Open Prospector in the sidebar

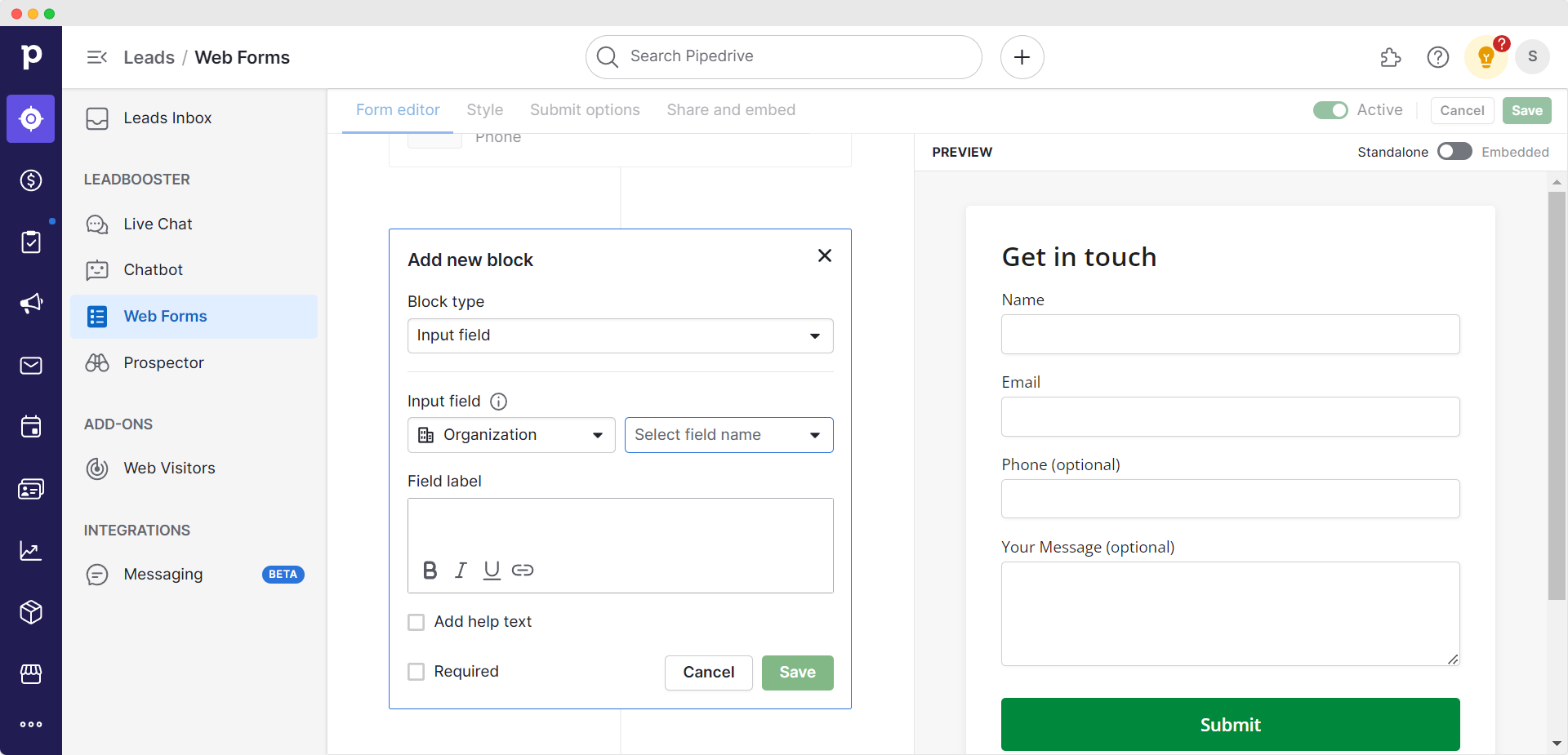pyautogui.click(x=163, y=363)
